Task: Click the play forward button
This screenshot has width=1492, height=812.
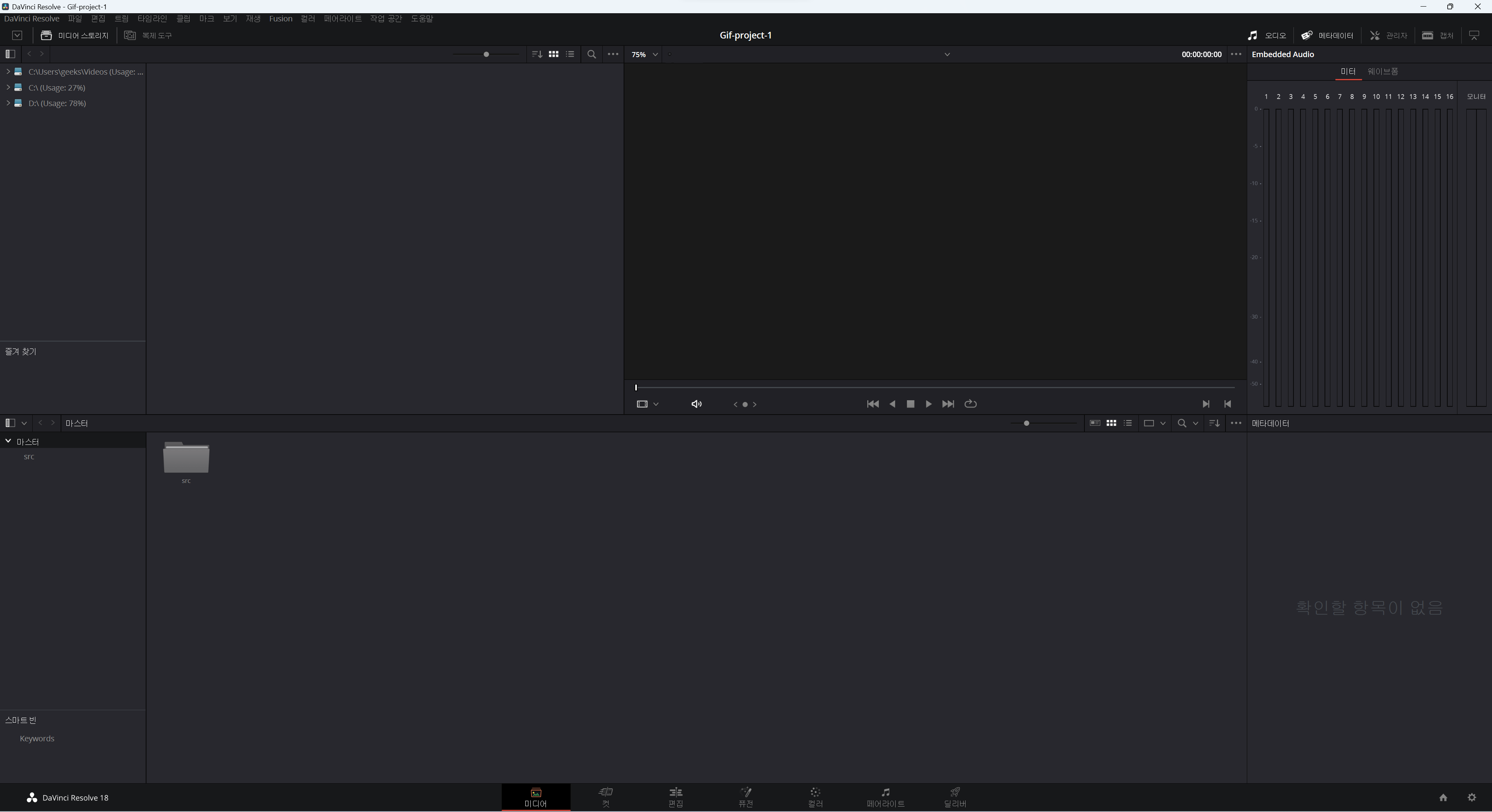Action: [x=929, y=404]
